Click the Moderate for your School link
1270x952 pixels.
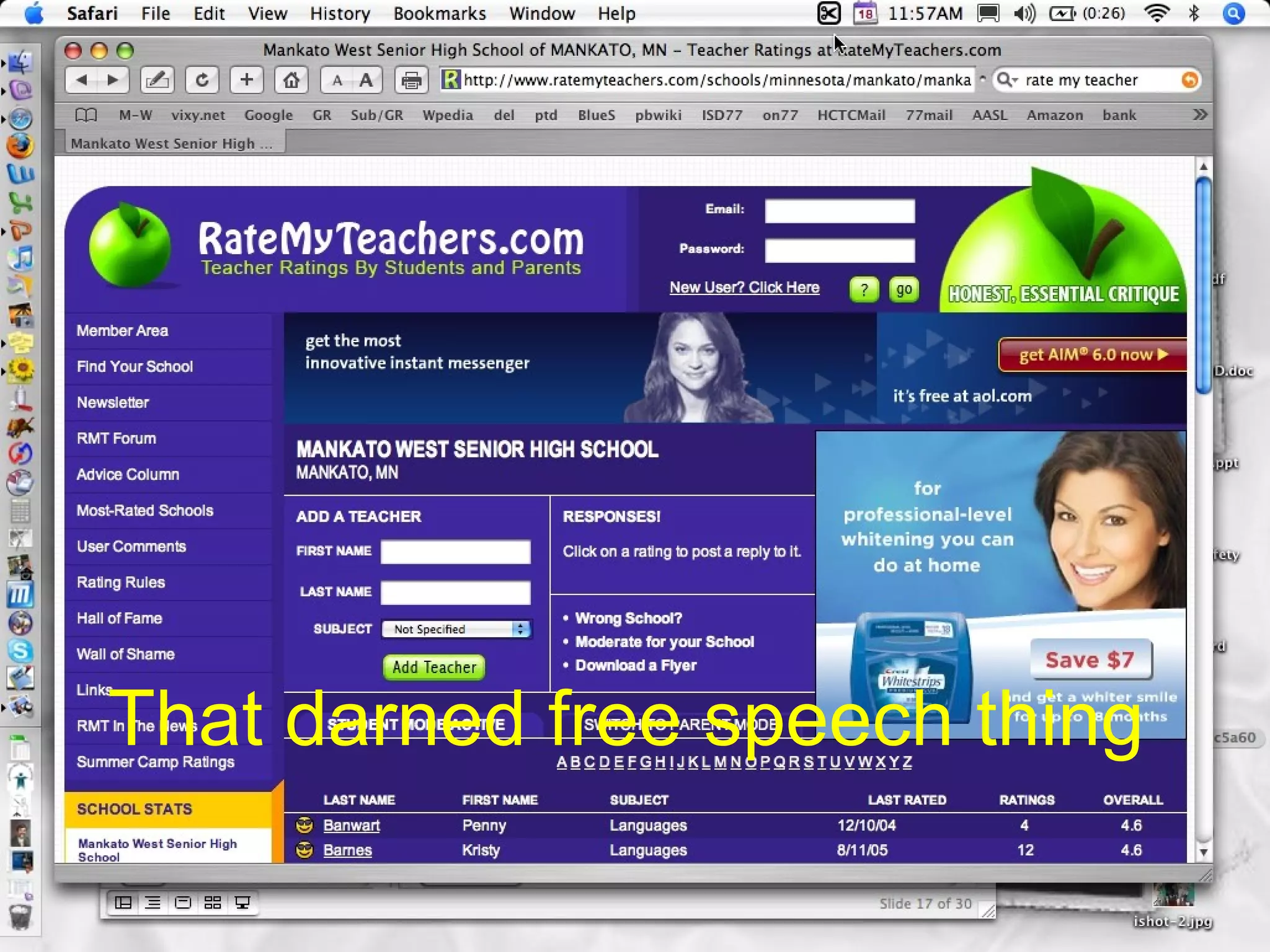click(664, 641)
